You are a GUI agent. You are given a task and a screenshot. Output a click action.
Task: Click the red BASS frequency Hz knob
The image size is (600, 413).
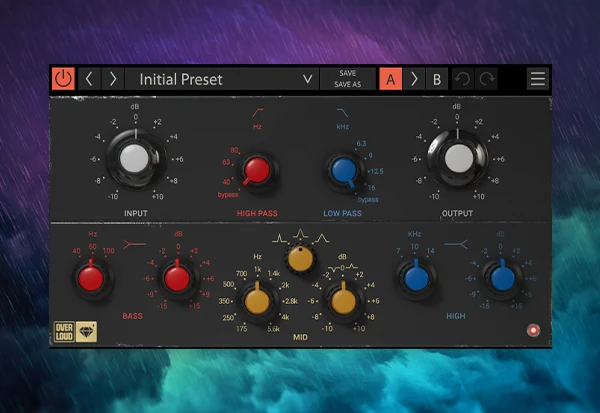pyautogui.click(x=91, y=278)
